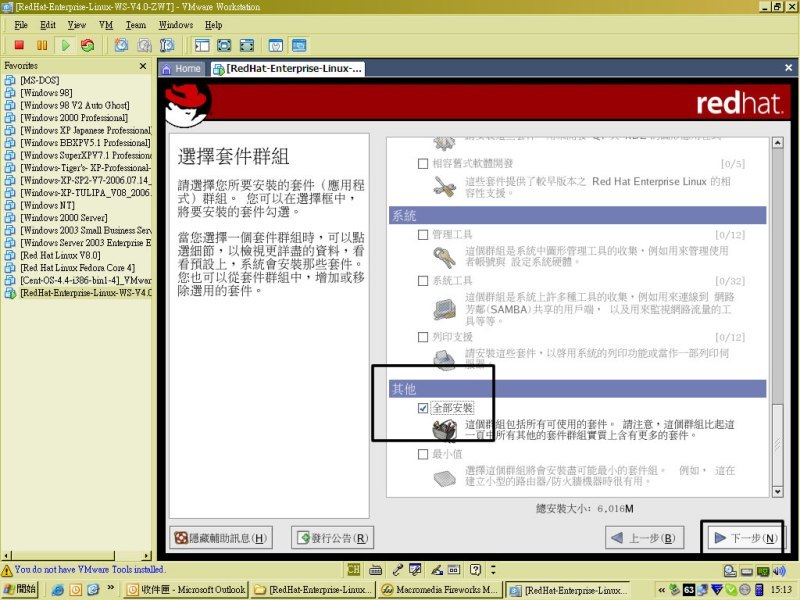Image resolution: width=800 pixels, height=600 pixels.
Task: Click the gray box icon under 最小值
Action: (x=444, y=478)
